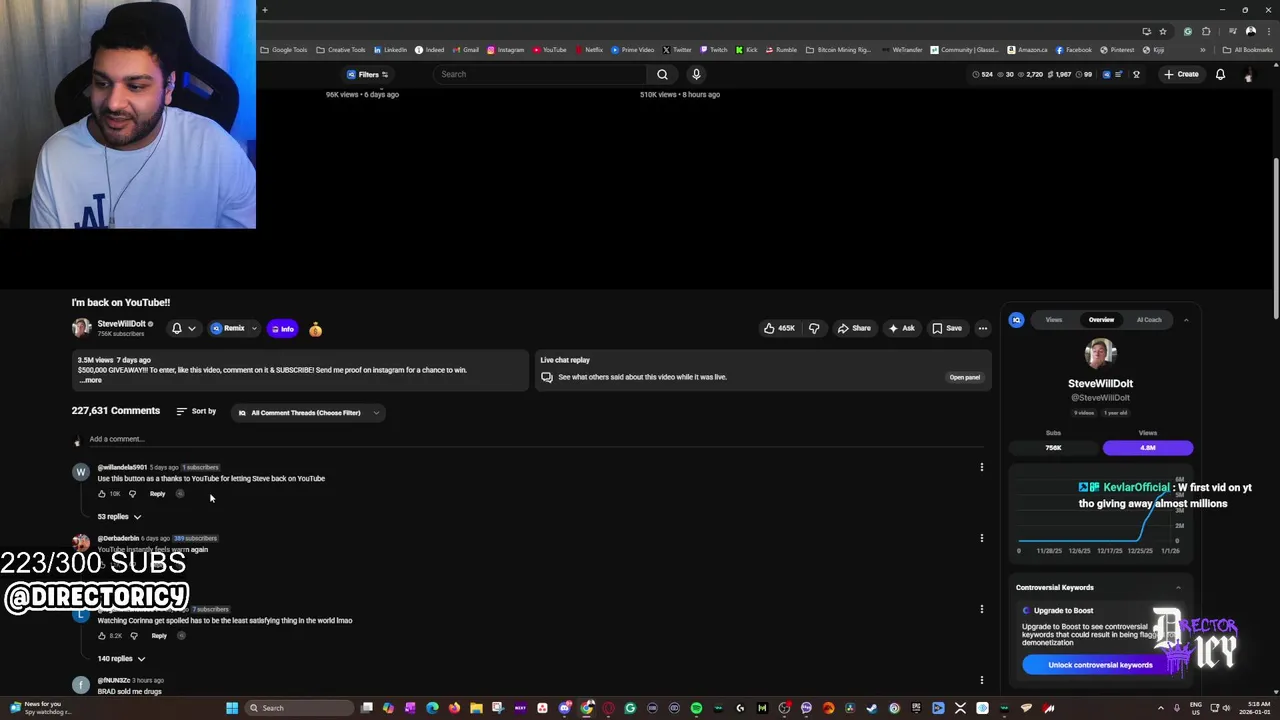Open Spotify from the taskbar
This screenshot has width=1280, height=720.
tap(696, 708)
